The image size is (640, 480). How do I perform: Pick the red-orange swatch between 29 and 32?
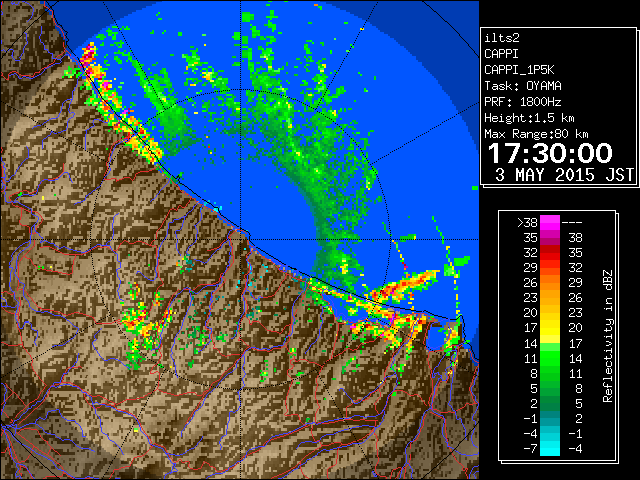coord(550,268)
